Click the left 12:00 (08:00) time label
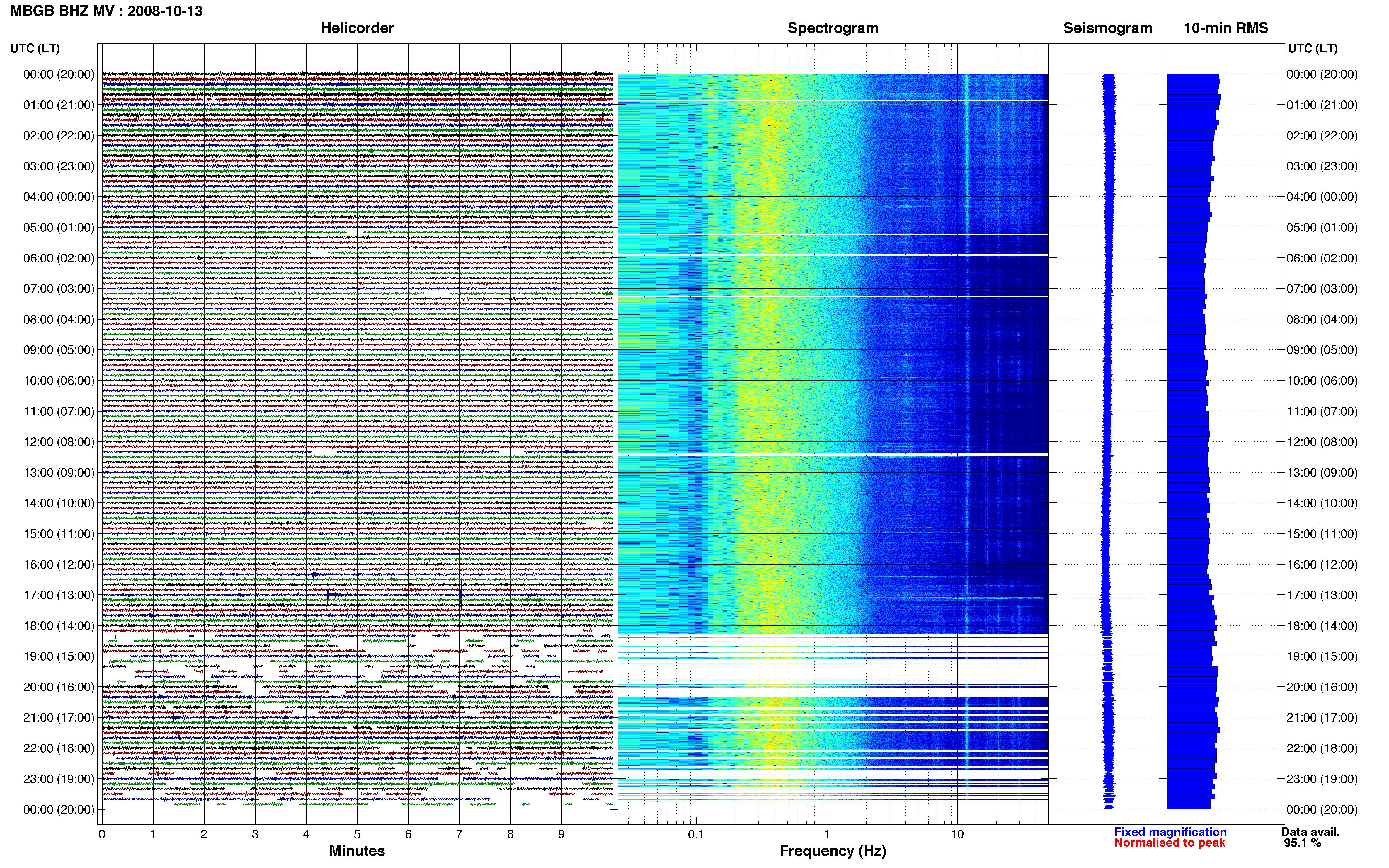Viewport: 1389px width, 868px height. [x=59, y=442]
